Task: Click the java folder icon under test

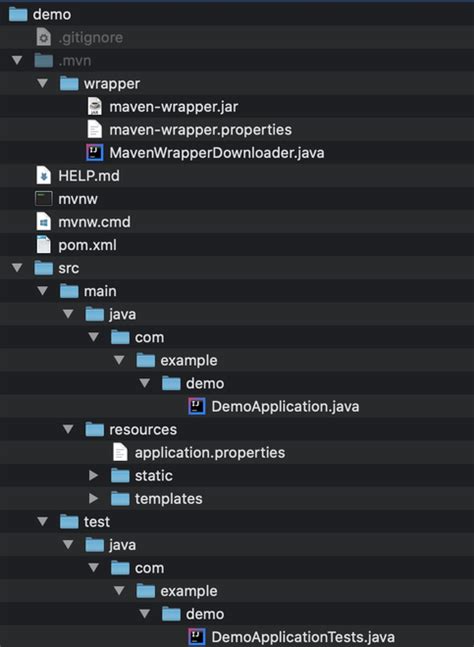Action: [x=94, y=545]
